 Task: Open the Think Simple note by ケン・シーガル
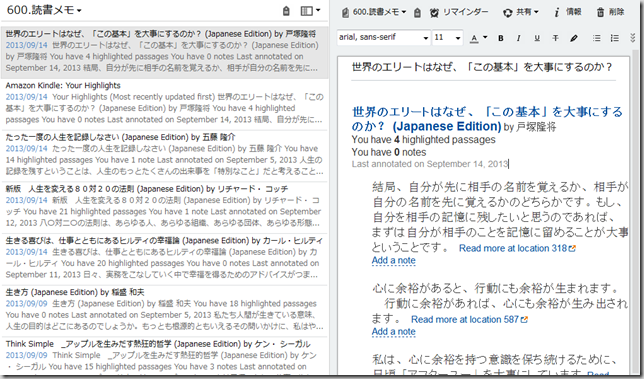coord(164,356)
